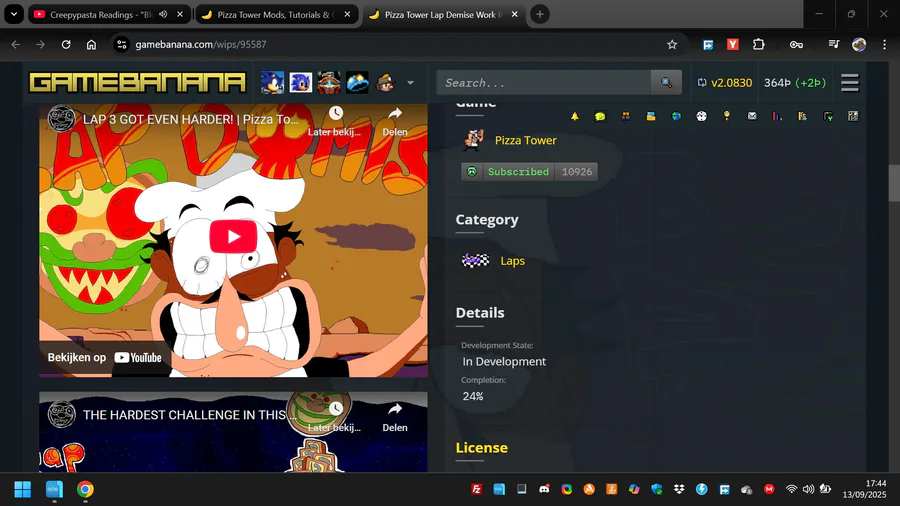The height and width of the screenshot is (506, 900).
Task: Go to browser home page
Action: pyautogui.click(x=91, y=44)
